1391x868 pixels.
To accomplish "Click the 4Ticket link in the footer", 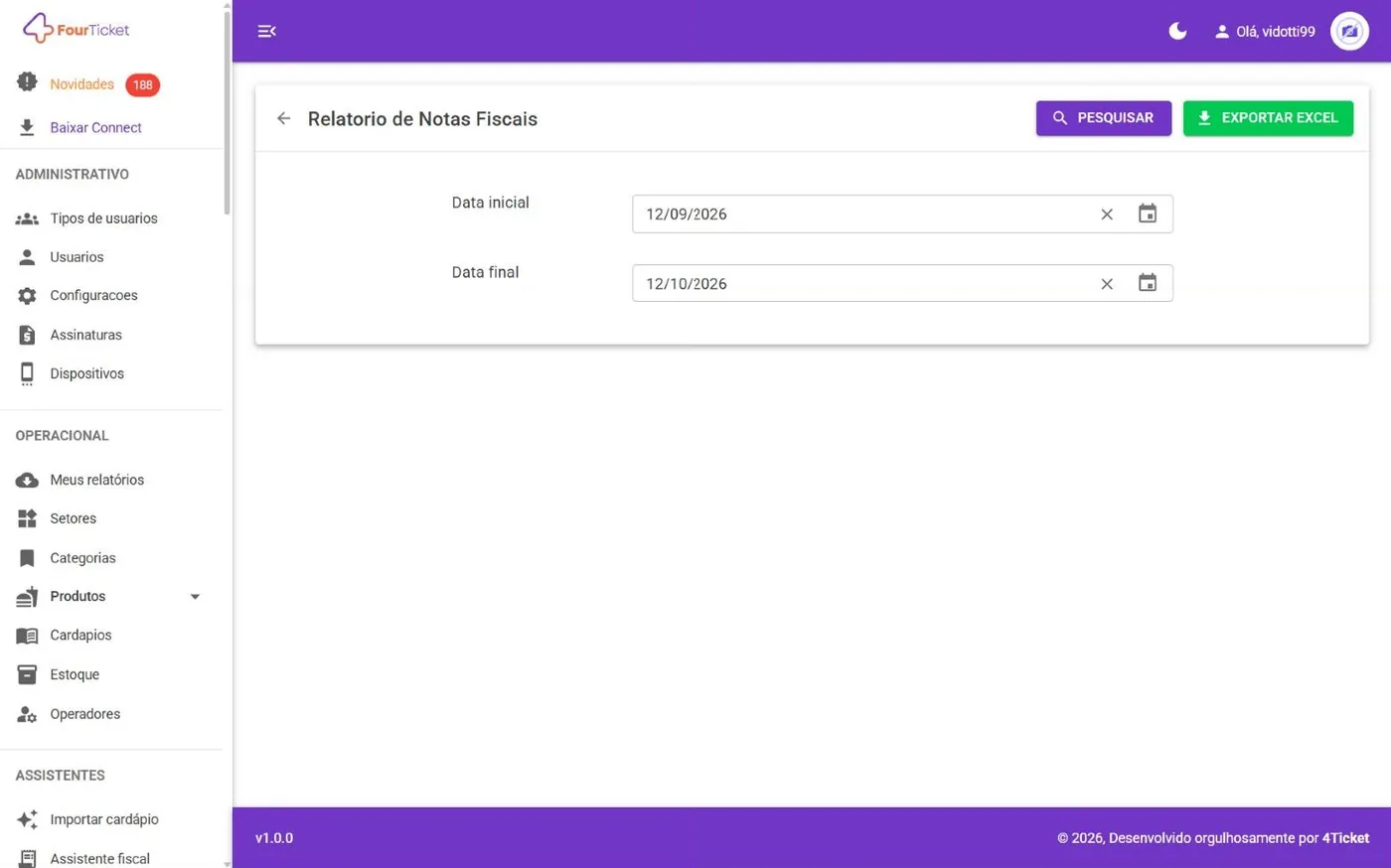I will 1345,838.
